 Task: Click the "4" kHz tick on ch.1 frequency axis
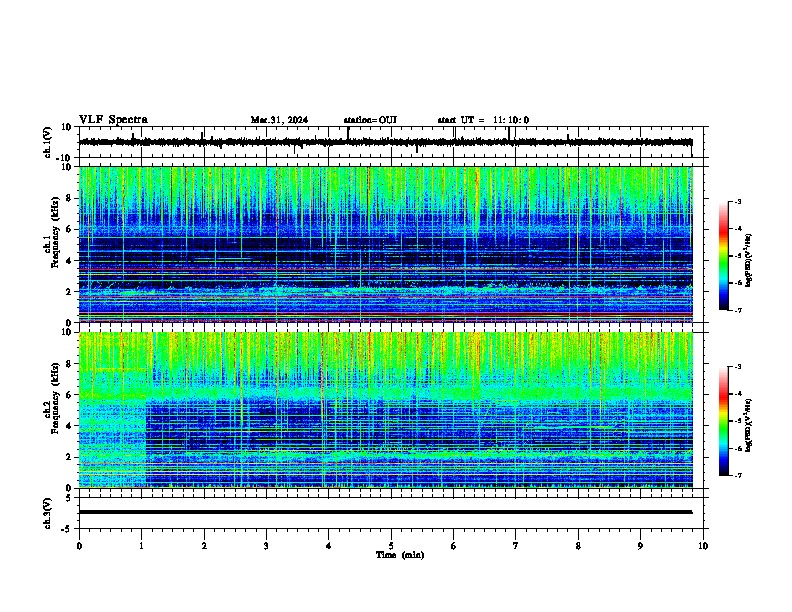69,261
